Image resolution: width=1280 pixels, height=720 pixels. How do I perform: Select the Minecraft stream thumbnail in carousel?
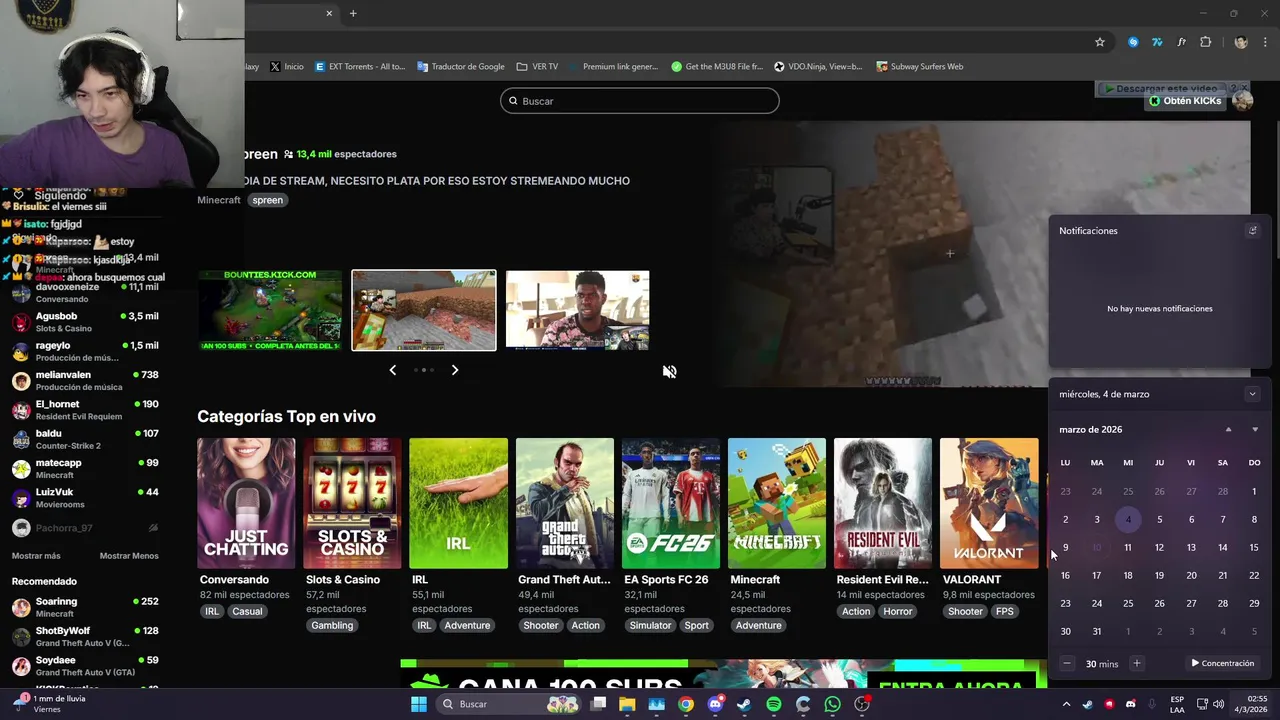click(x=424, y=310)
